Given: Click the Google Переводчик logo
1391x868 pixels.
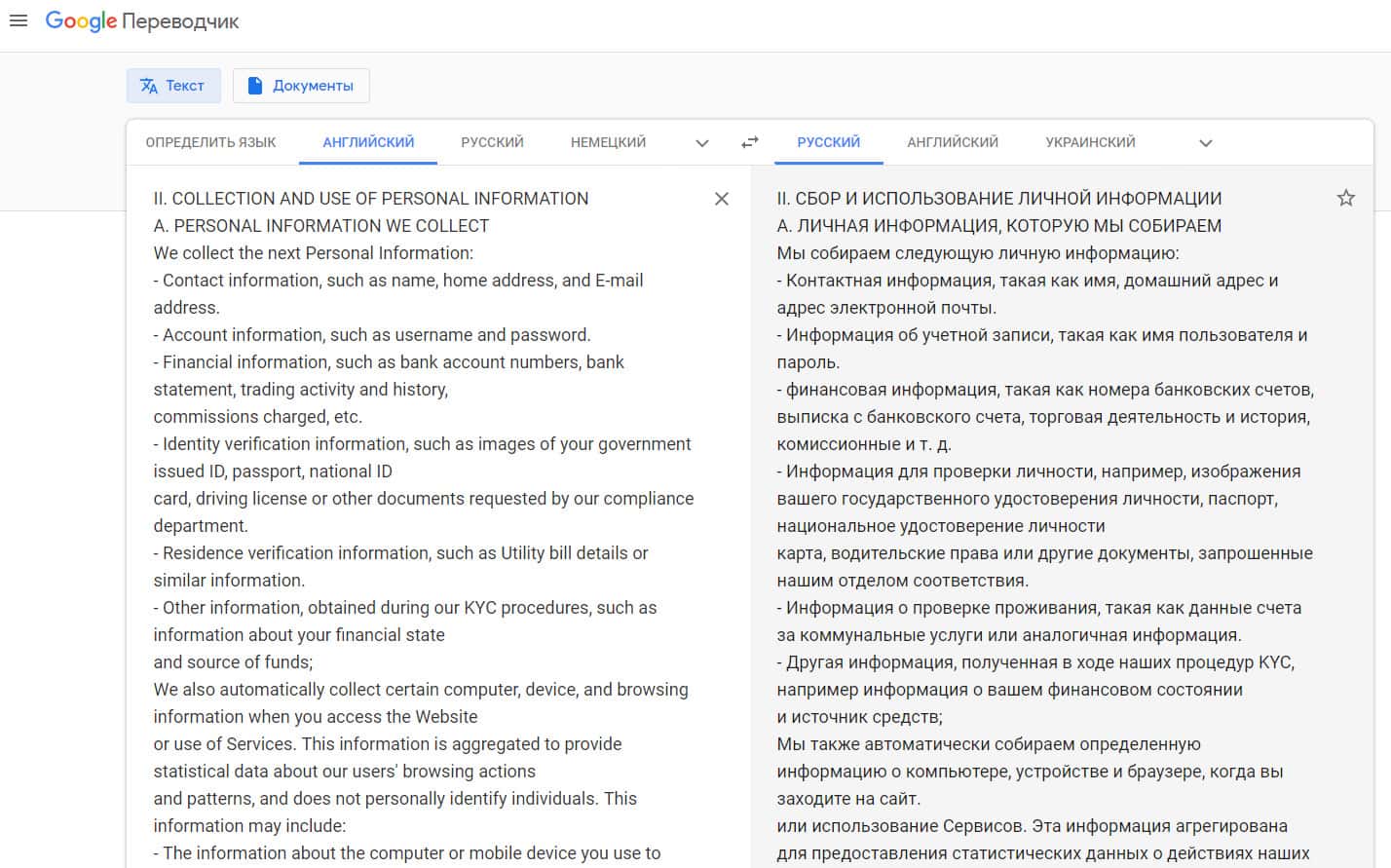Looking at the screenshot, I should [x=142, y=21].
